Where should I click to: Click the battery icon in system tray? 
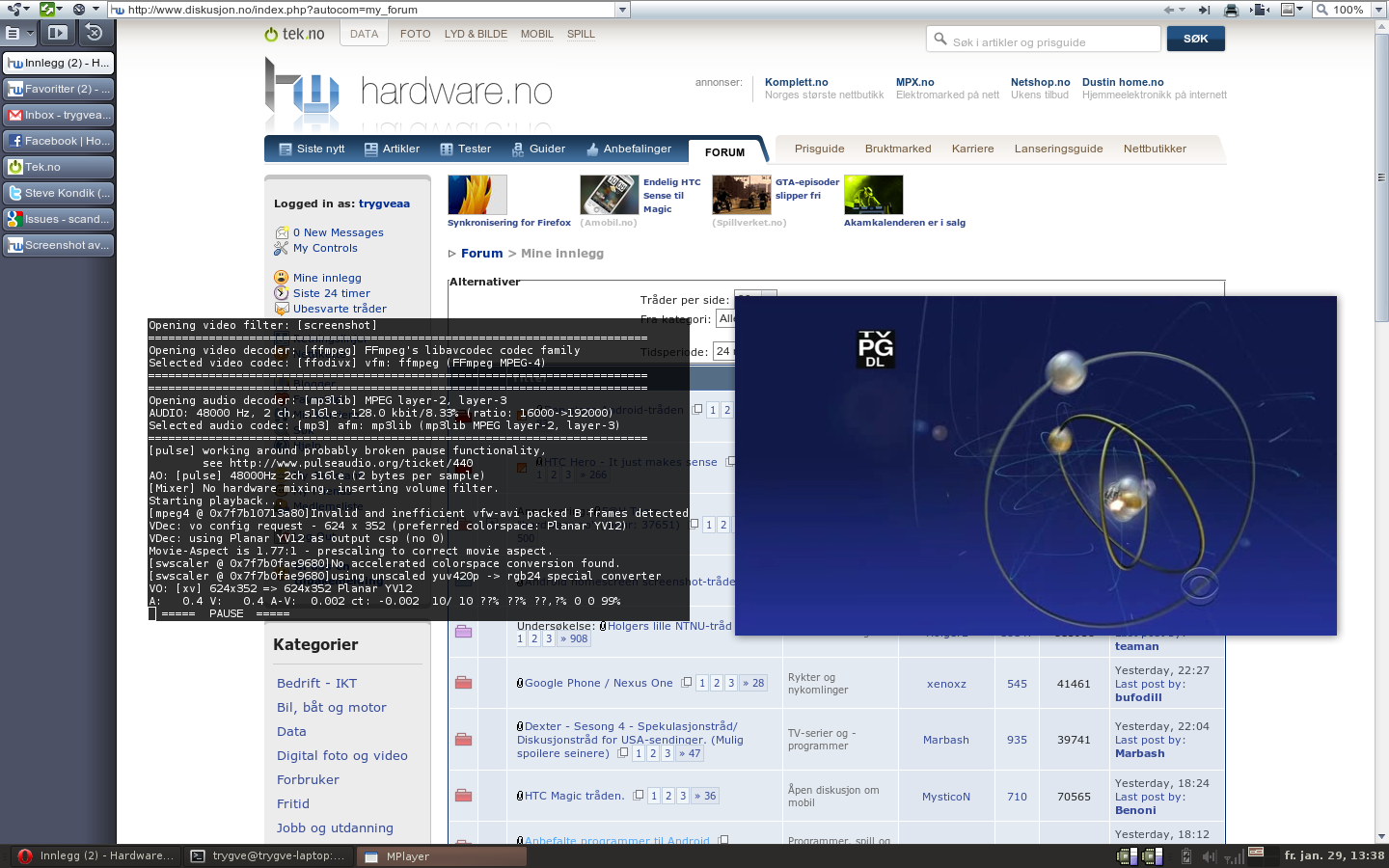click(x=1186, y=856)
